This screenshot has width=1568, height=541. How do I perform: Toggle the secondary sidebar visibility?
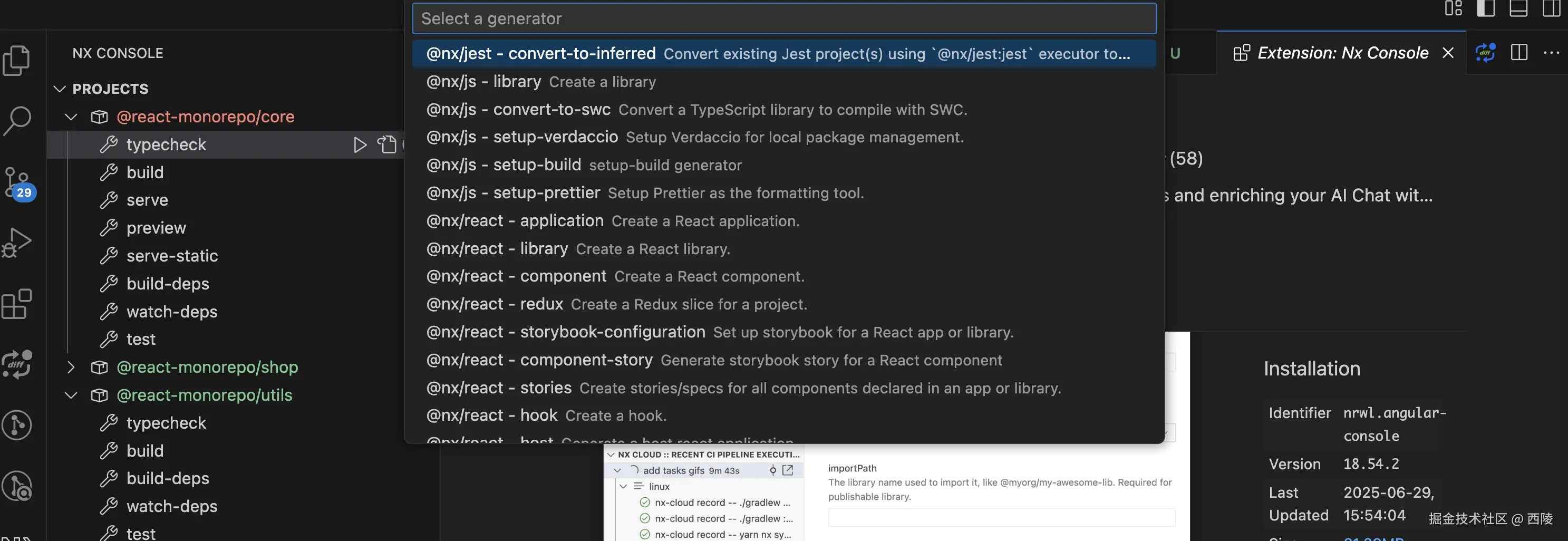pos(1551,8)
